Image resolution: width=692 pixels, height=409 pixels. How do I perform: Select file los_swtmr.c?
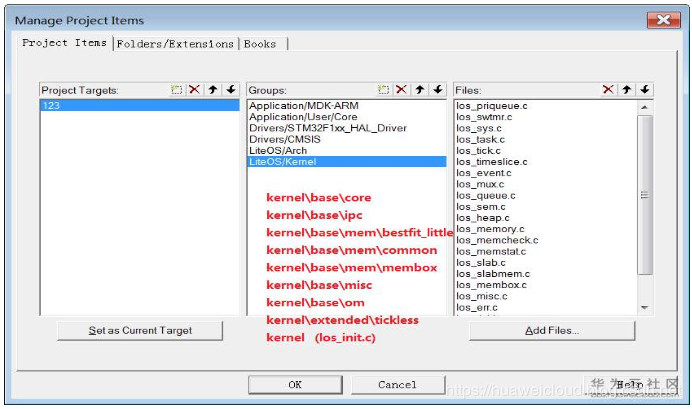(x=484, y=117)
